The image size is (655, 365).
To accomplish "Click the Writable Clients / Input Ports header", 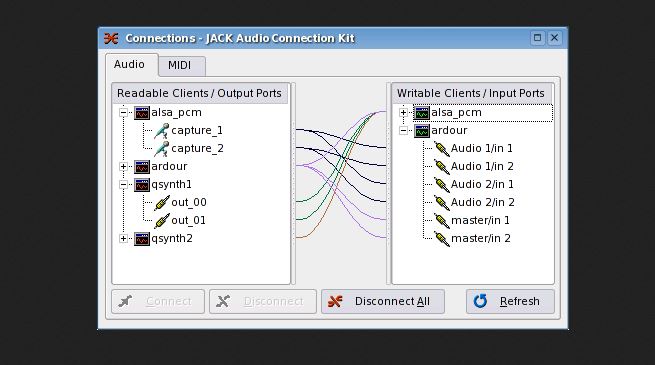I will point(472,93).
